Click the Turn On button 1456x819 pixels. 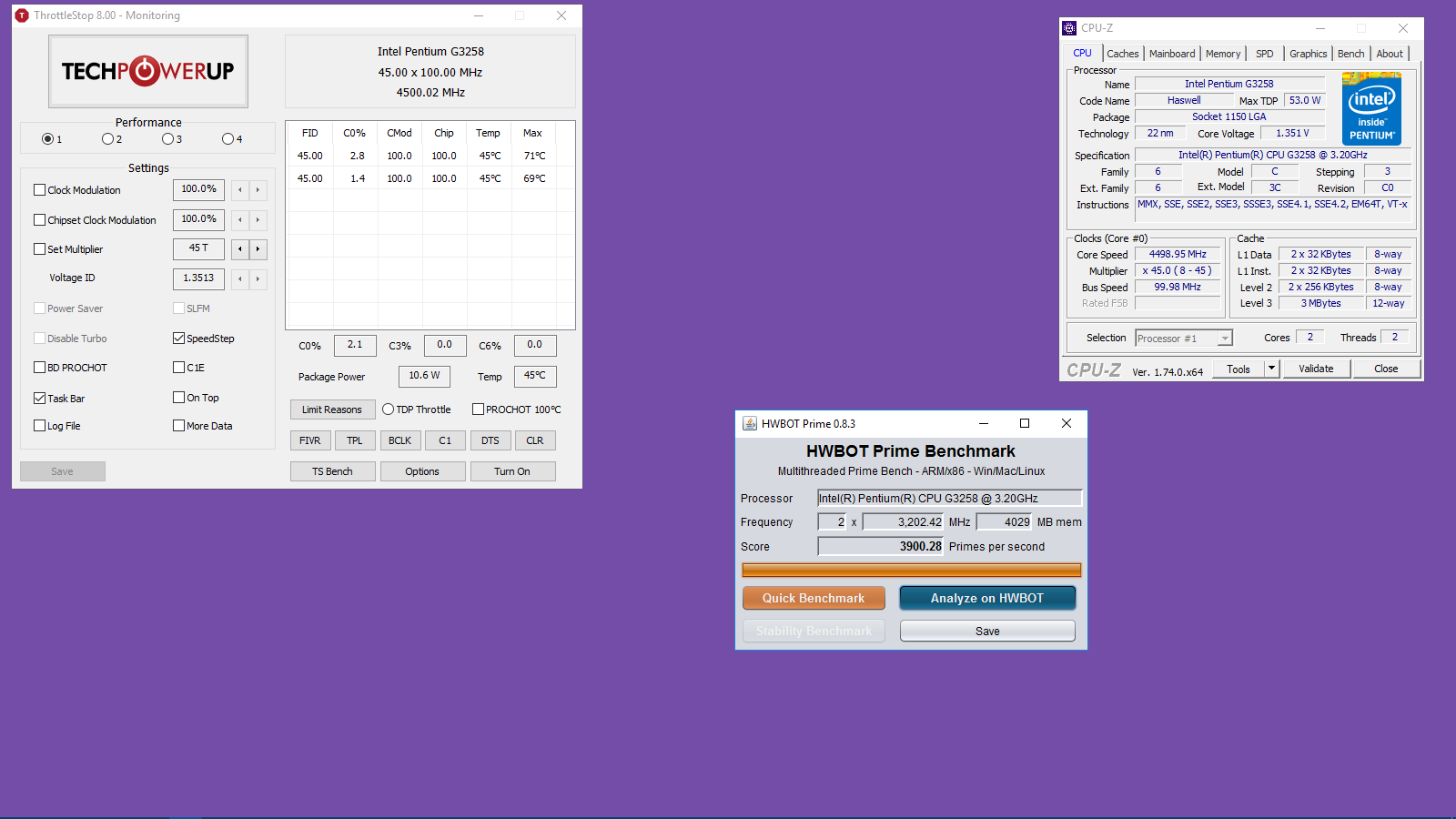(512, 471)
